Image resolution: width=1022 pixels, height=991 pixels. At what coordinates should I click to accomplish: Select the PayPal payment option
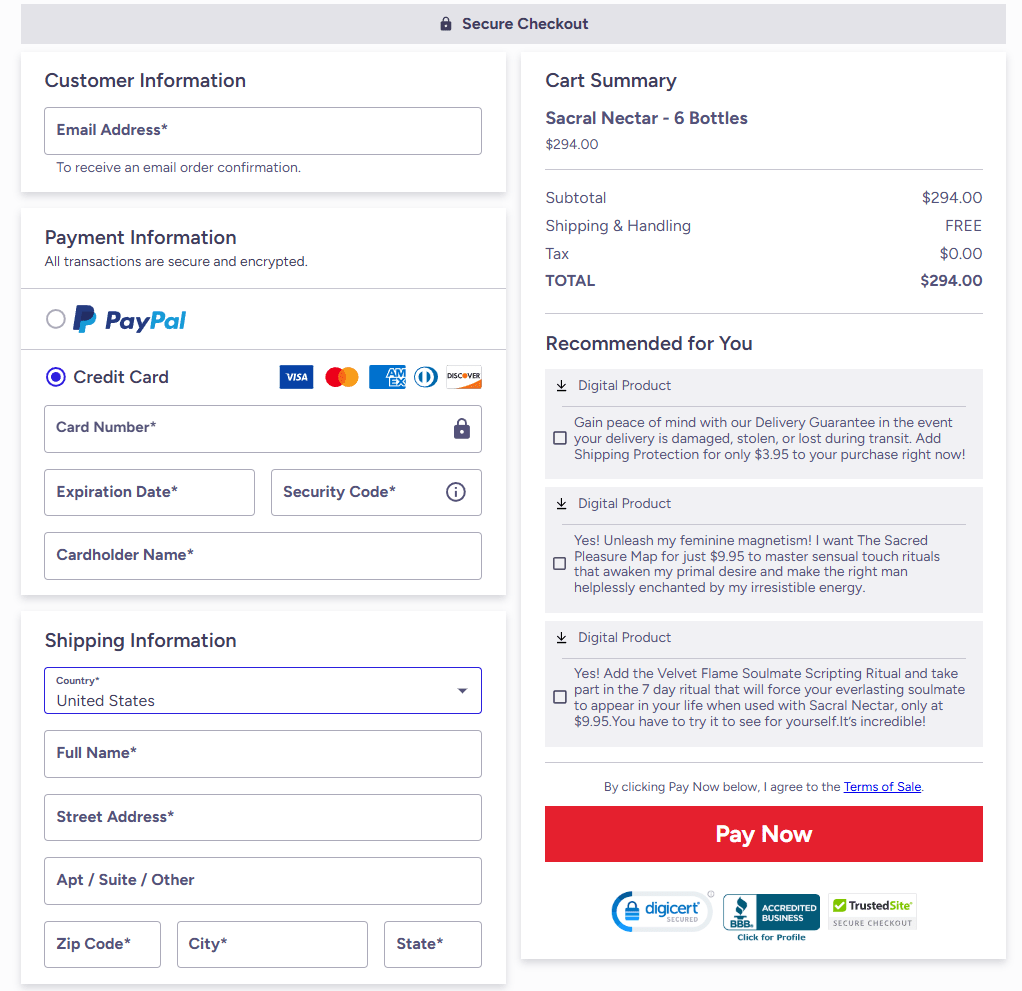coord(56,319)
